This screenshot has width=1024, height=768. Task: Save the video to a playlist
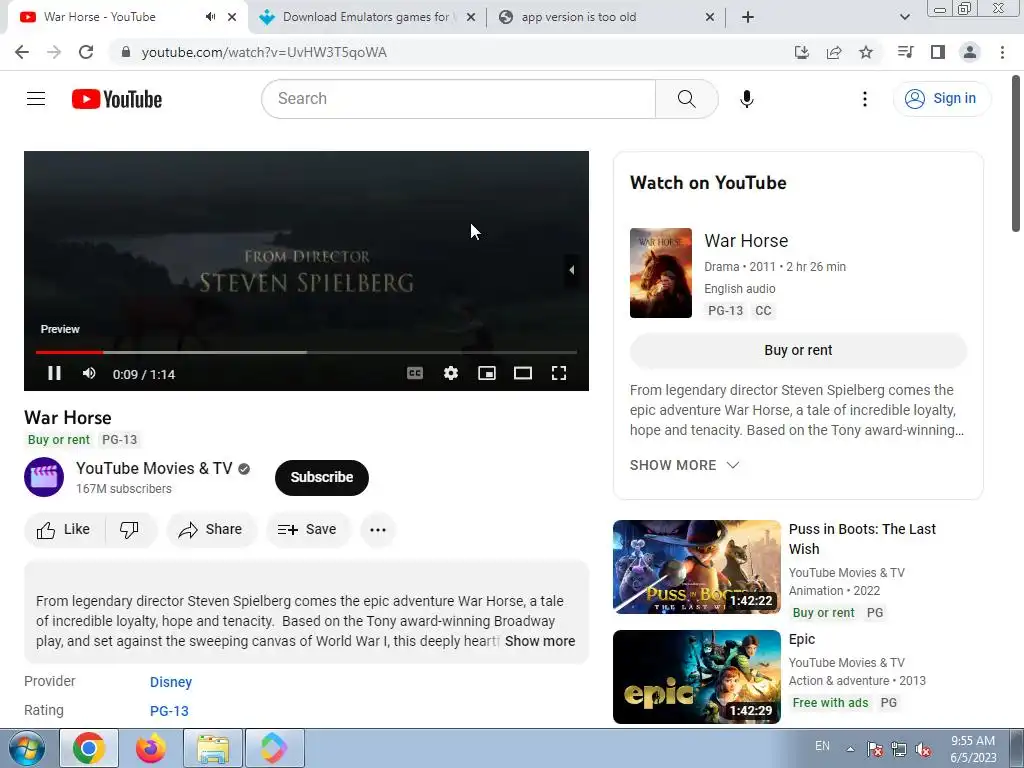click(308, 529)
